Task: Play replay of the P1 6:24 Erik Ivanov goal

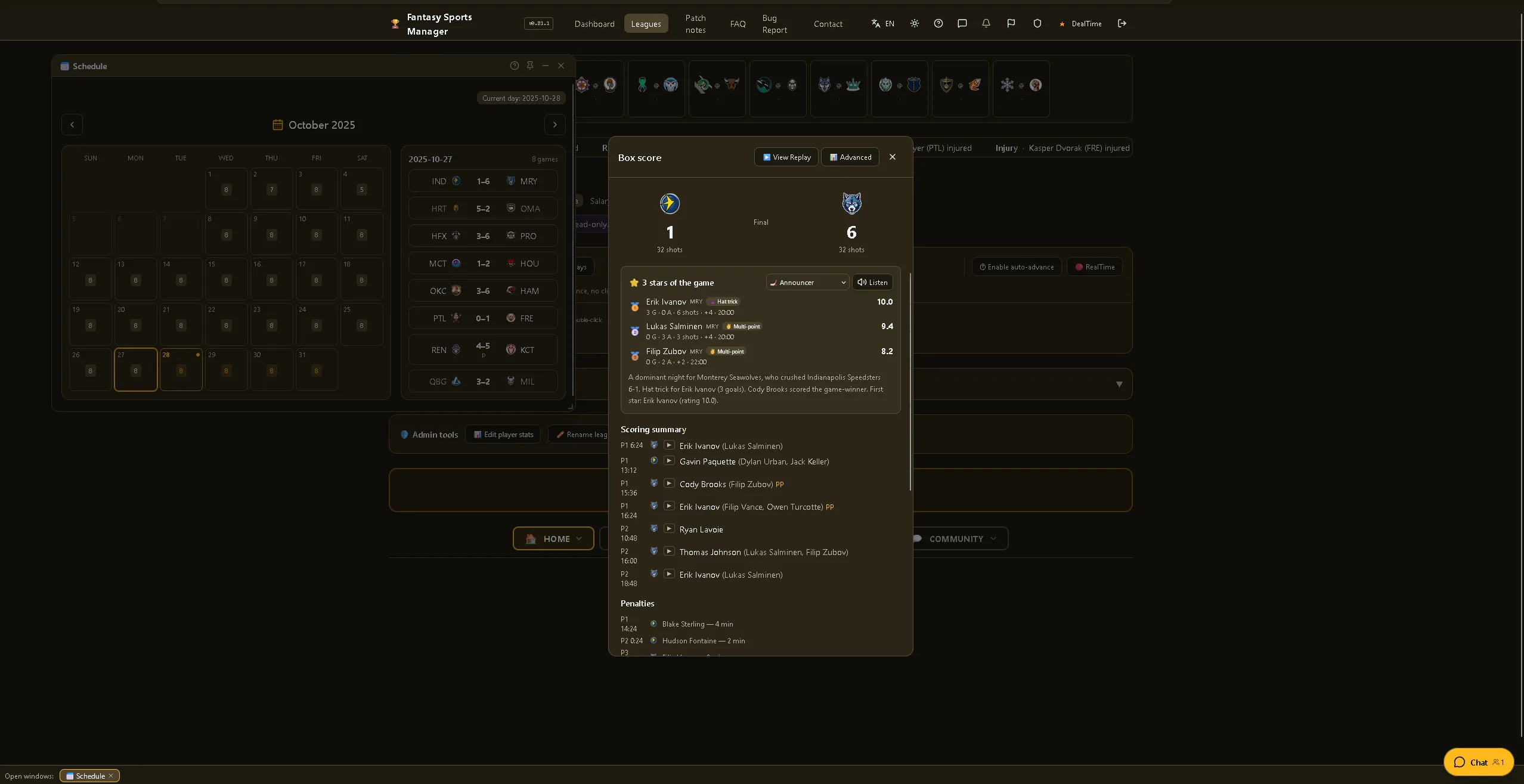Action: point(669,445)
